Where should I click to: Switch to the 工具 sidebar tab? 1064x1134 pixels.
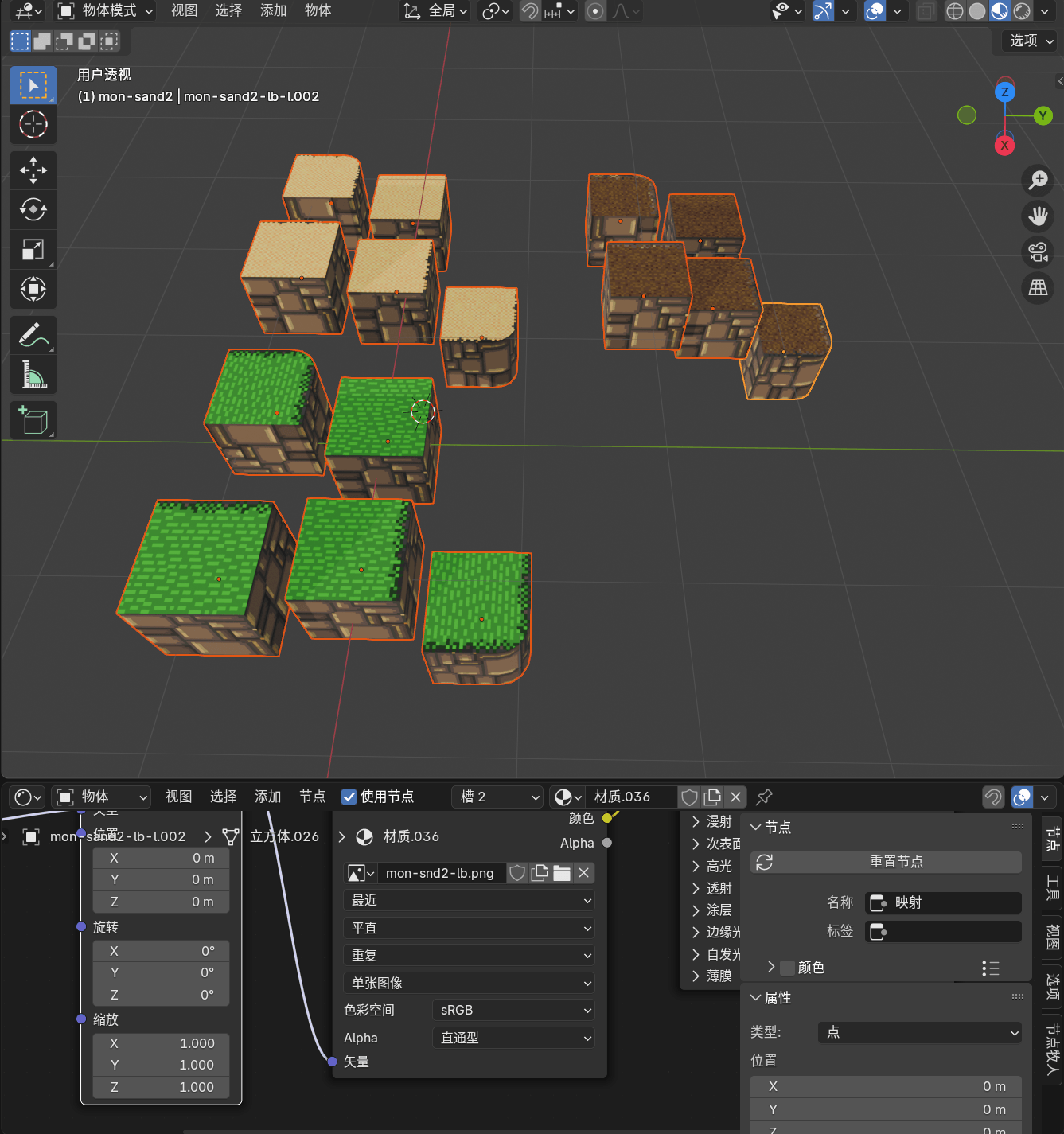pos(1053,887)
